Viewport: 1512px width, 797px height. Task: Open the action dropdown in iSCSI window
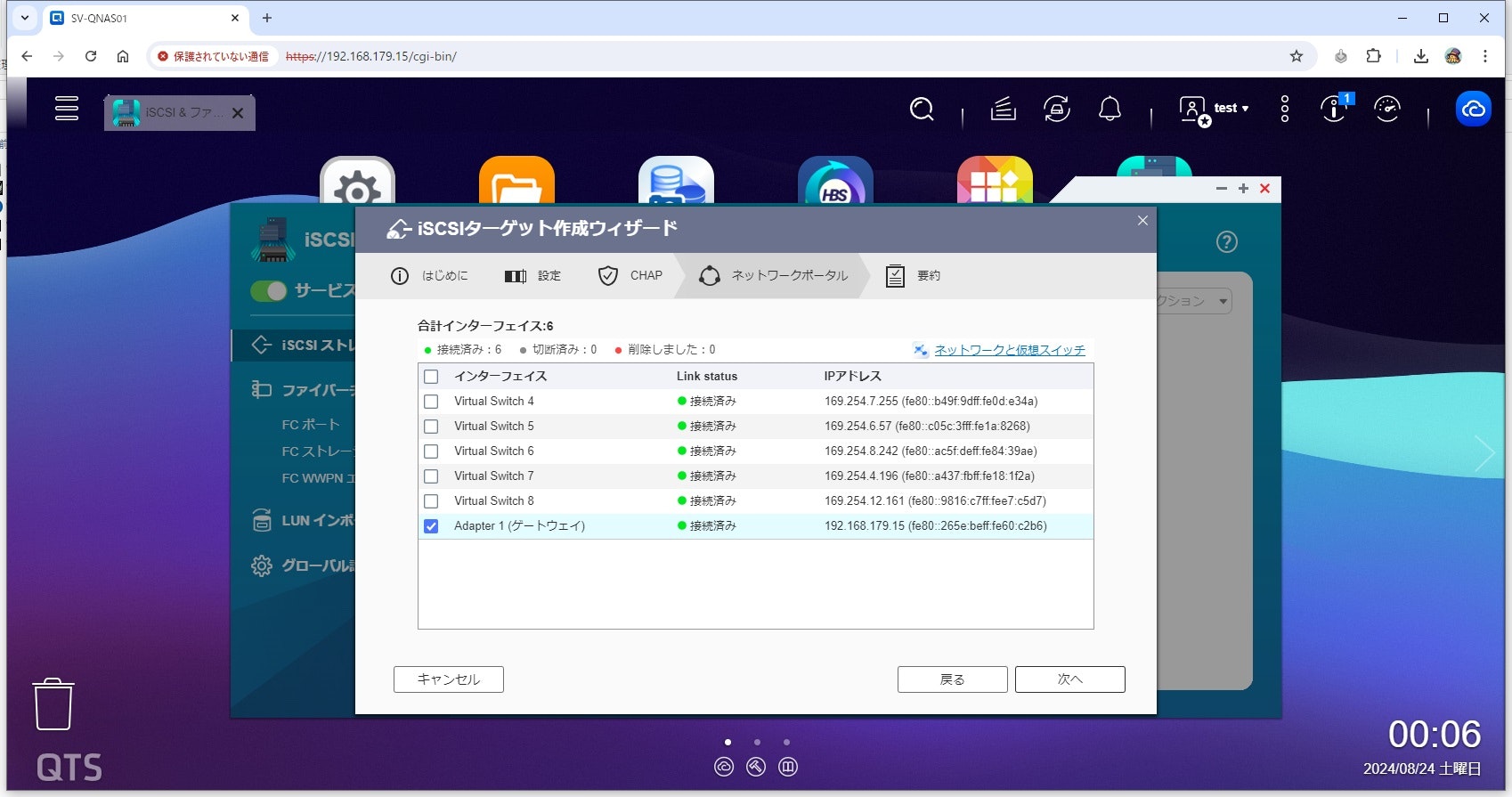(x=1194, y=301)
